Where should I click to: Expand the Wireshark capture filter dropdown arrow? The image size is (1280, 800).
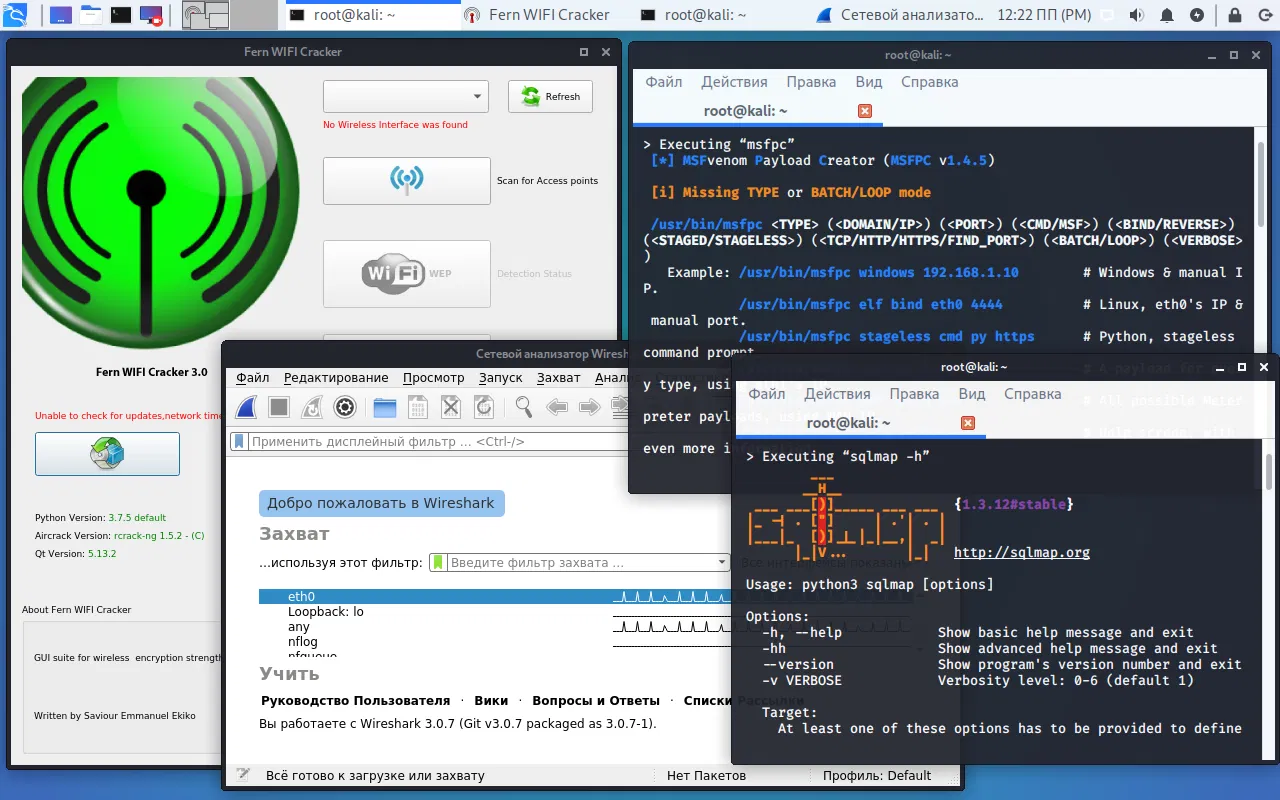723,563
